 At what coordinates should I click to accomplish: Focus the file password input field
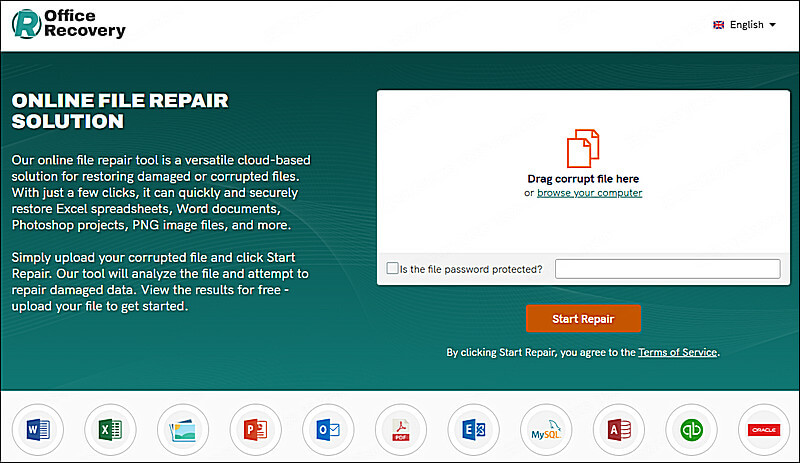(667, 269)
